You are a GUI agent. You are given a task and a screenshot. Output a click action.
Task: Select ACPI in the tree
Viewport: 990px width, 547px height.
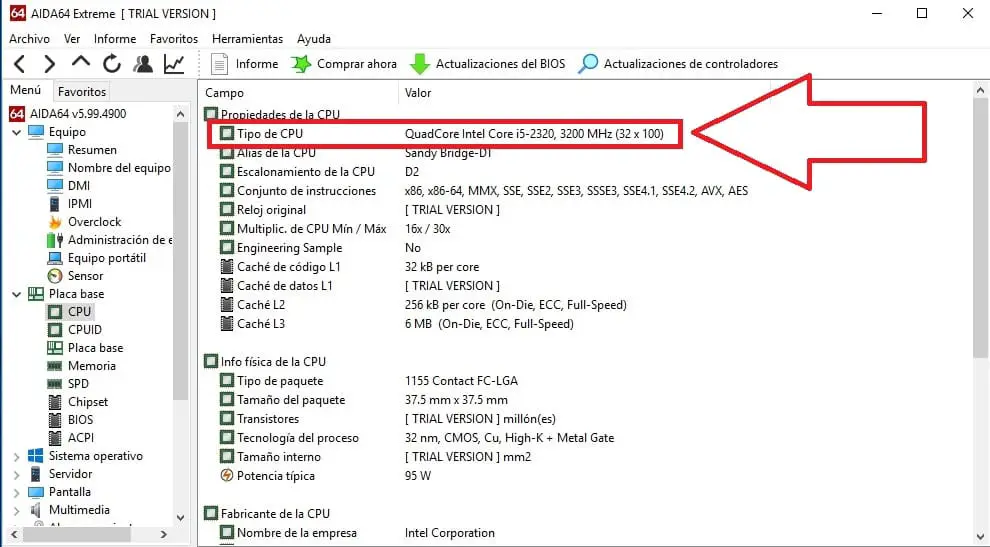(x=71, y=438)
